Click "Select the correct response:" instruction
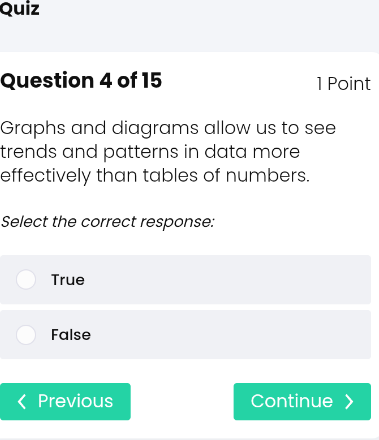 point(107,222)
